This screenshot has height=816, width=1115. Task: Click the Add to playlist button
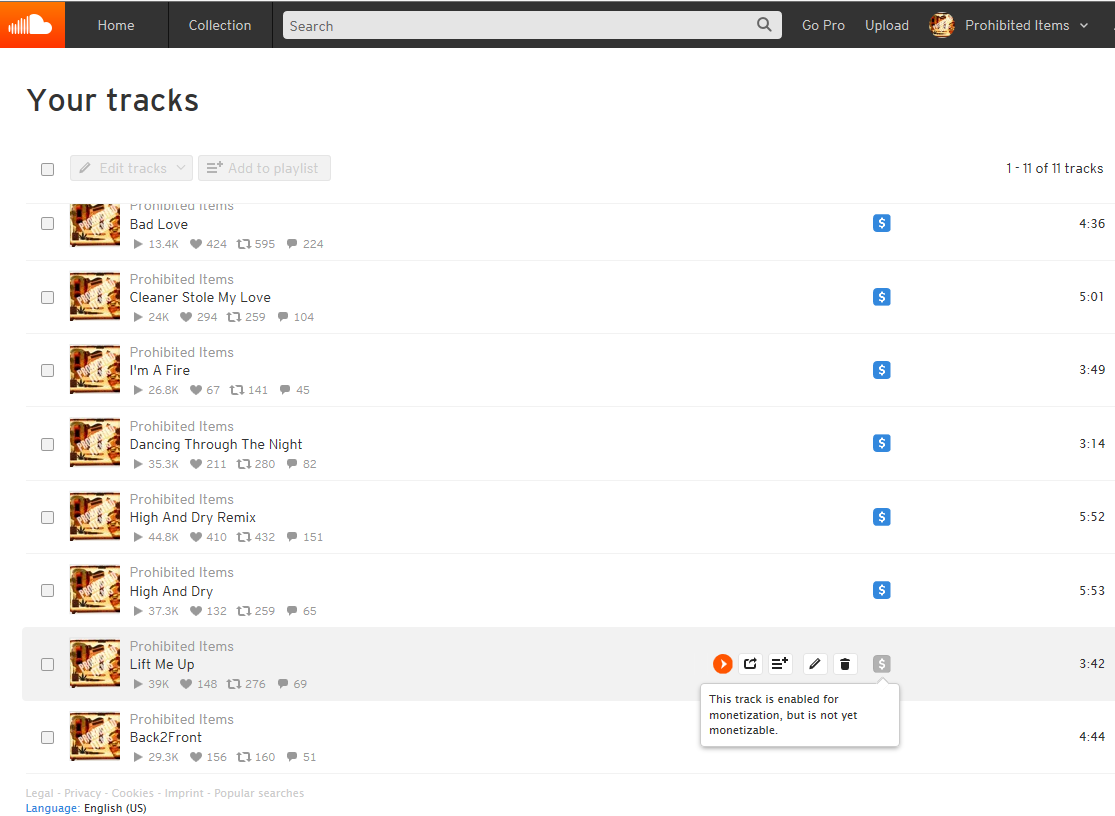tap(265, 168)
